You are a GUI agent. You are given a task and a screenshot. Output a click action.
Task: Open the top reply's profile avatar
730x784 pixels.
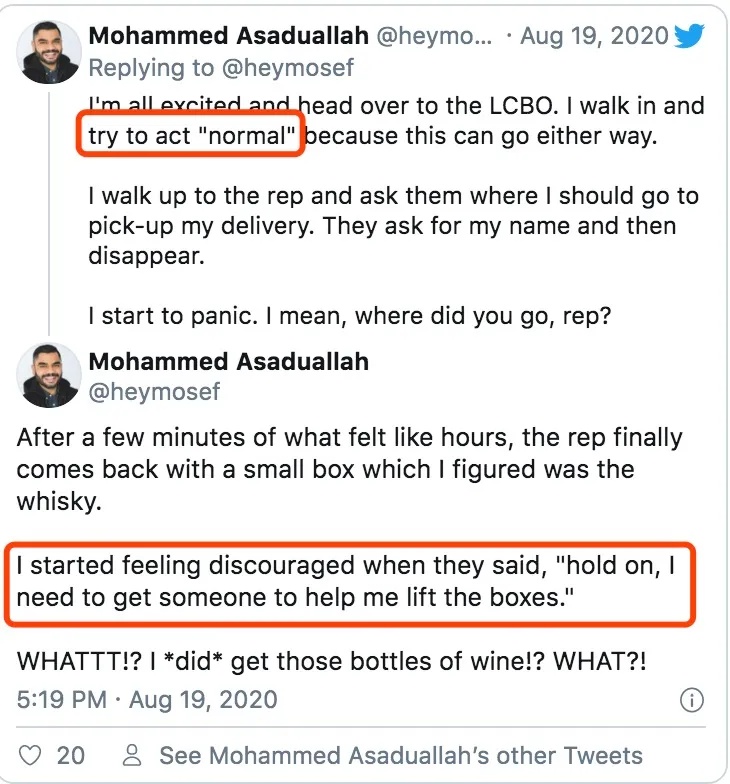coord(49,51)
